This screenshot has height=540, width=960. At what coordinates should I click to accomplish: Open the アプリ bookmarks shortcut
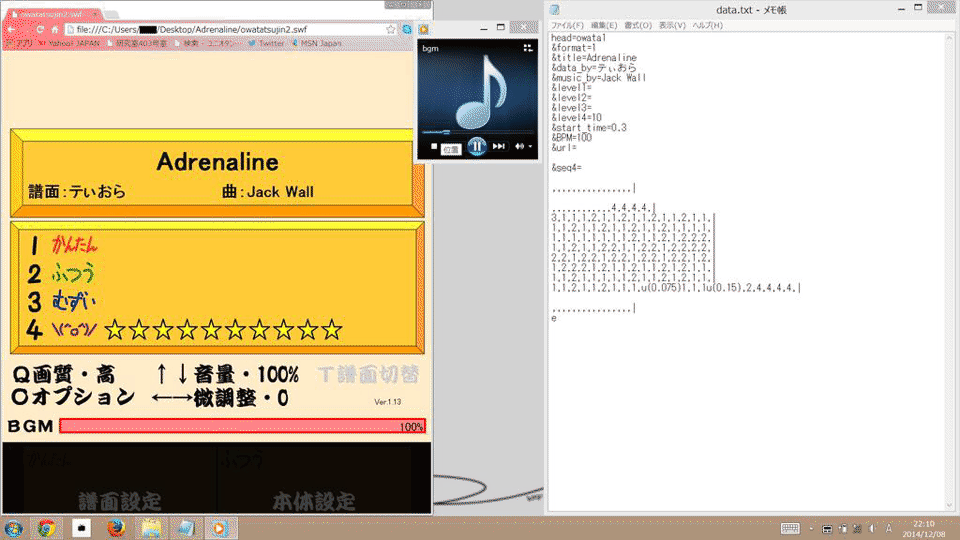click(19, 43)
